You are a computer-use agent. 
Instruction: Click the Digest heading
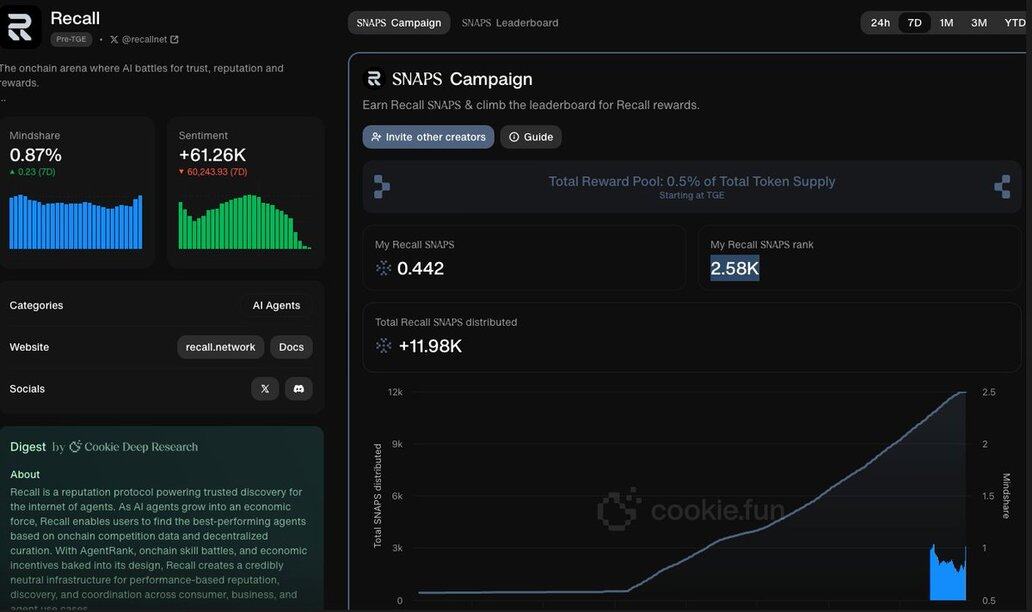[28, 447]
